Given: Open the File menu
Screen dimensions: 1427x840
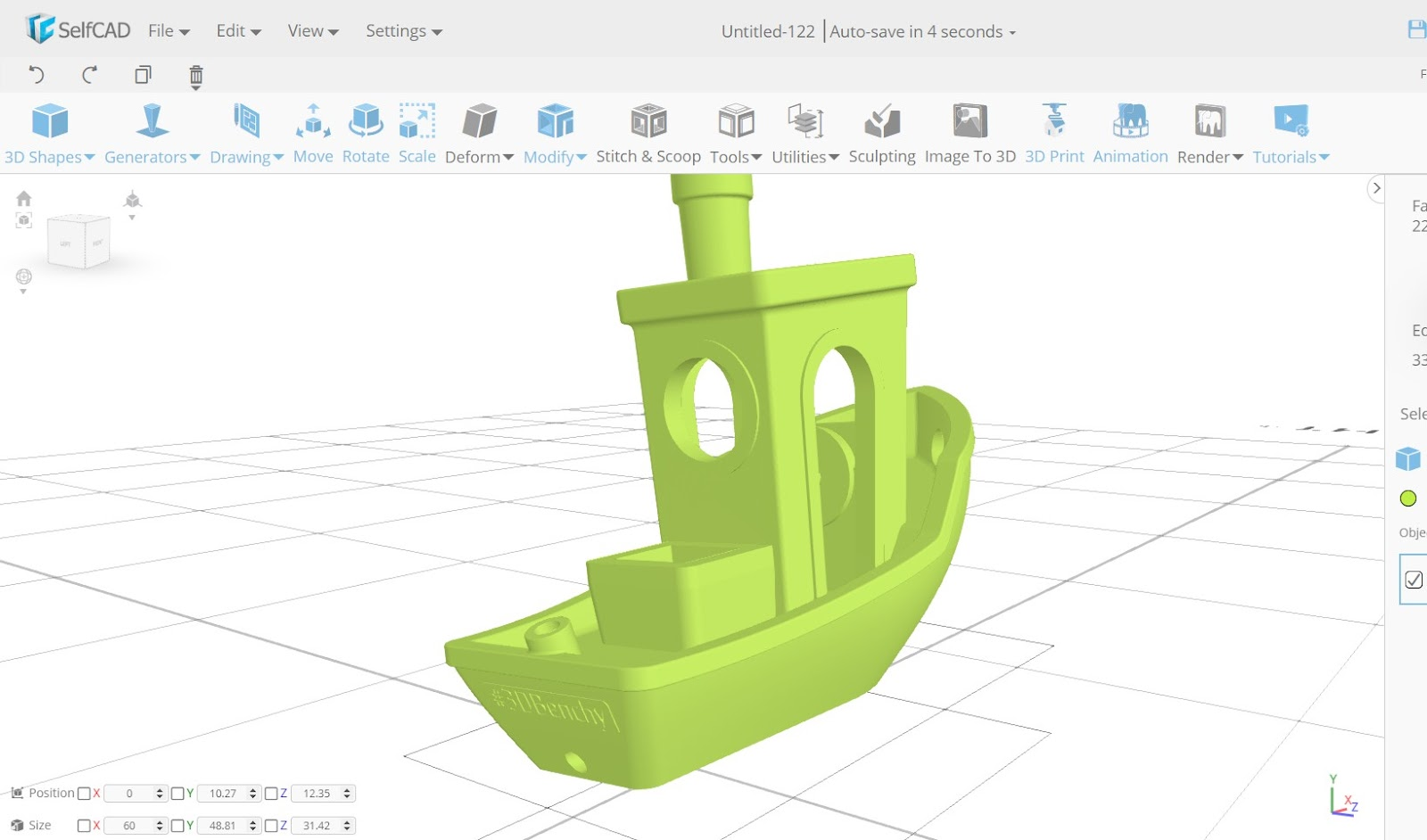Looking at the screenshot, I should click(x=169, y=31).
